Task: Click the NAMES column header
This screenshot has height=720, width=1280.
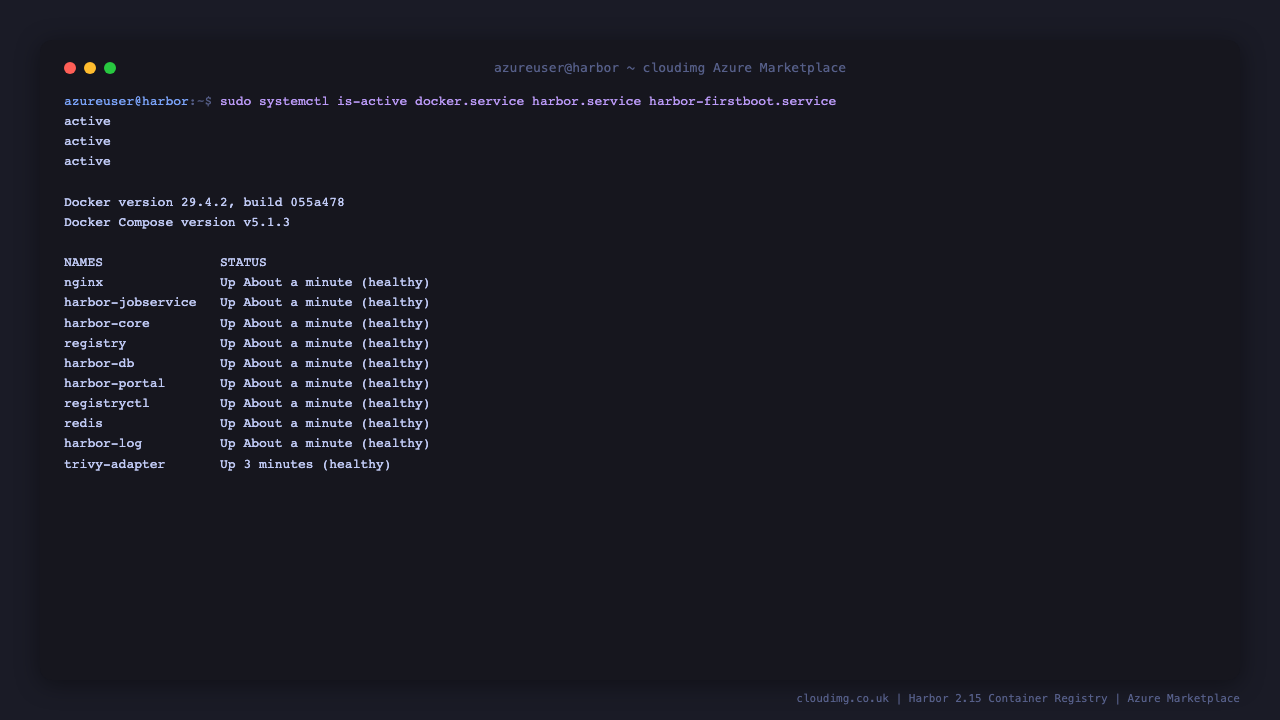Action: click(x=83, y=262)
